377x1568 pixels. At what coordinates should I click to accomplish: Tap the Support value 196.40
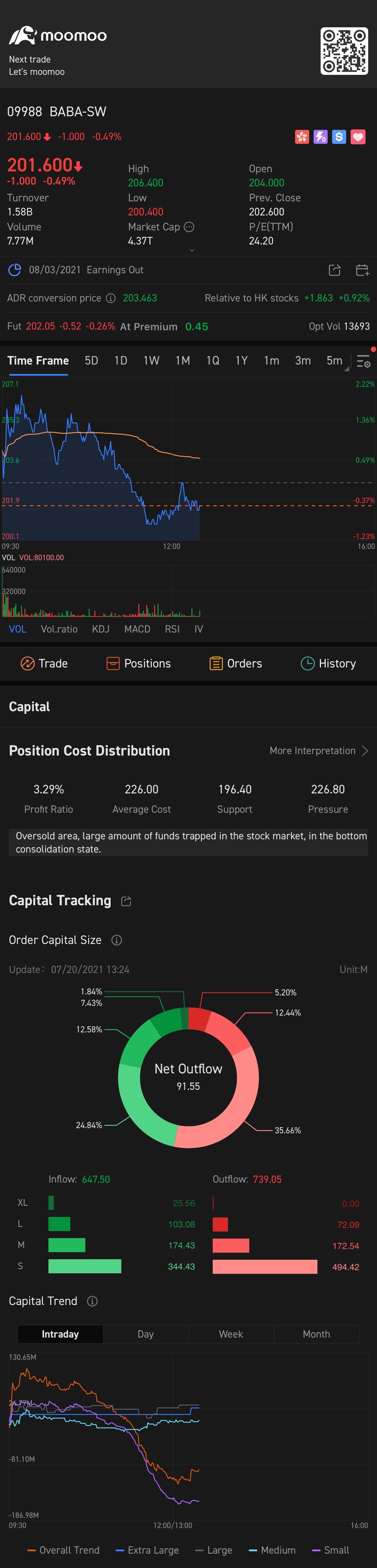pos(235,789)
